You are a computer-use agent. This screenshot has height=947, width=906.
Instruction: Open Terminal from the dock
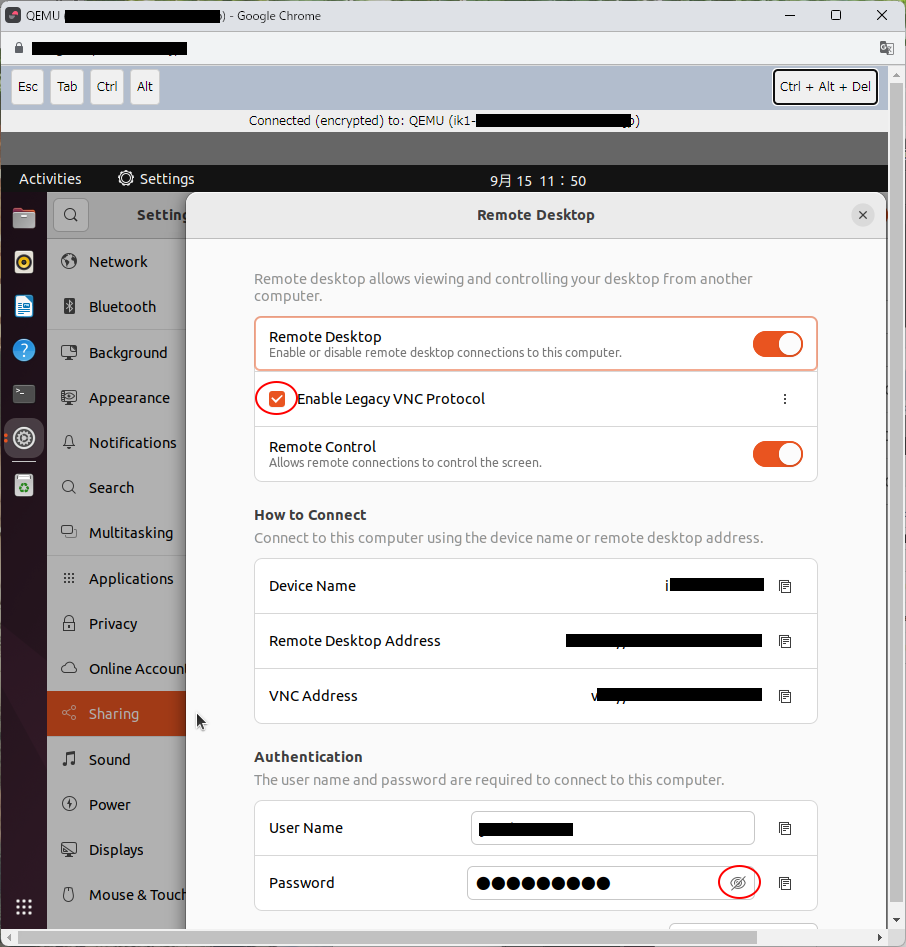pyautogui.click(x=24, y=394)
